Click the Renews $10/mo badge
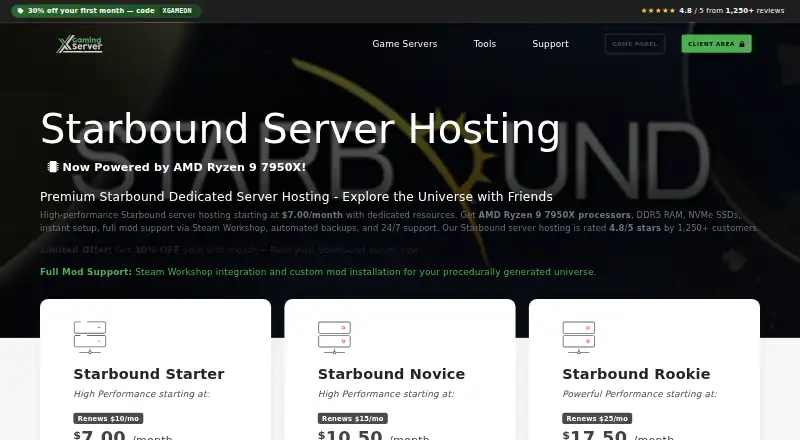The height and width of the screenshot is (440, 800). point(108,419)
